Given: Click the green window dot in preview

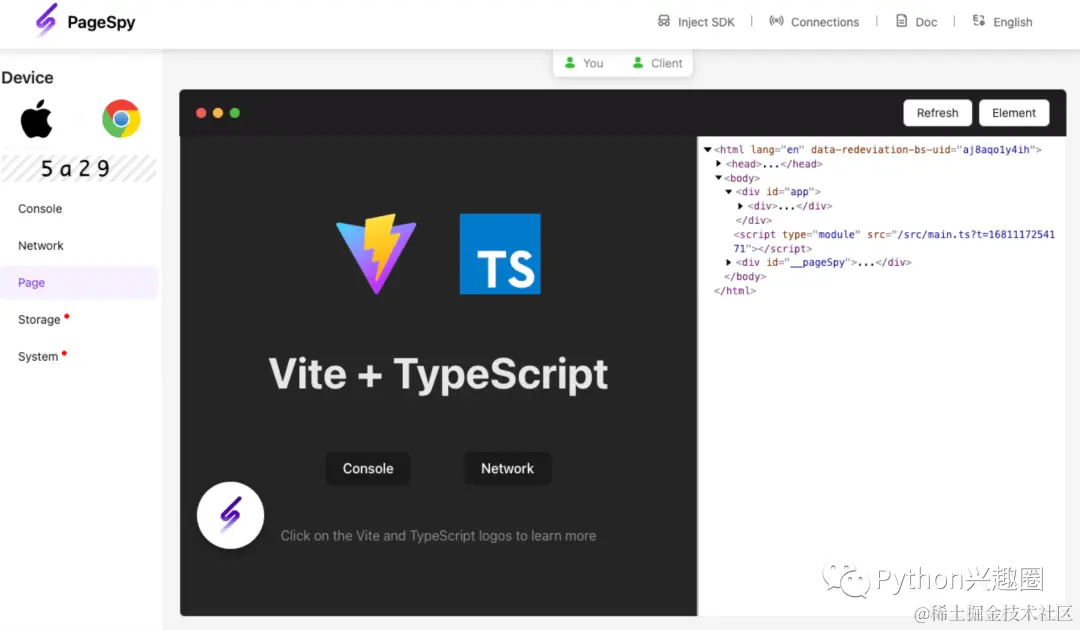Looking at the screenshot, I should click(x=235, y=113).
